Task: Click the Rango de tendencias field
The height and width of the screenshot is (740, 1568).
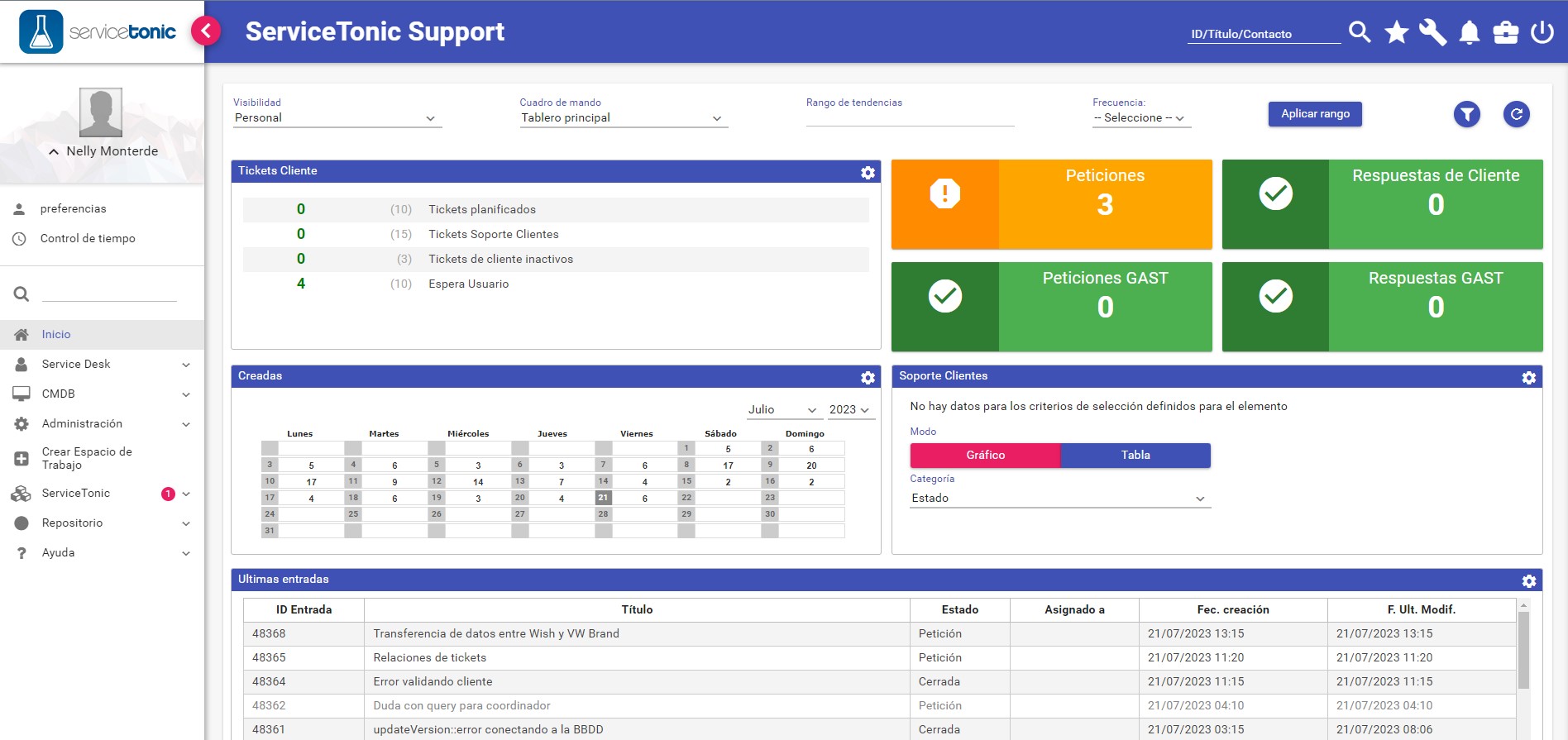Action: pos(910,118)
